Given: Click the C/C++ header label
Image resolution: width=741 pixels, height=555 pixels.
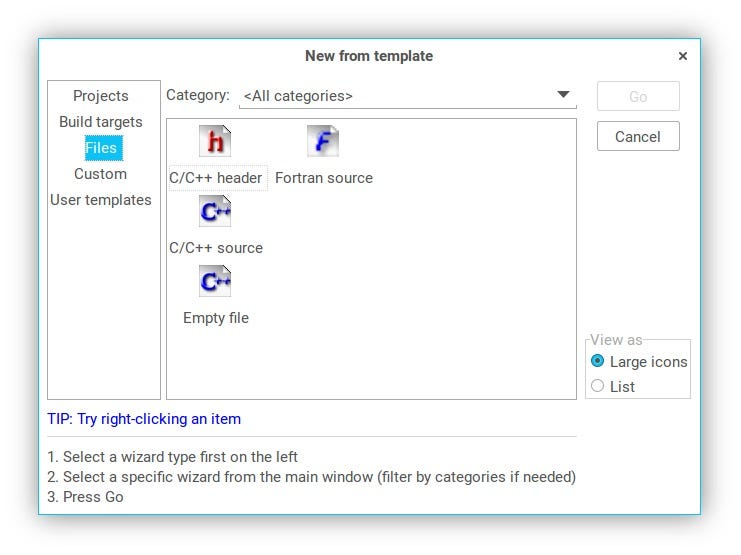Looking at the screenshot, I should tap(215, 178).
